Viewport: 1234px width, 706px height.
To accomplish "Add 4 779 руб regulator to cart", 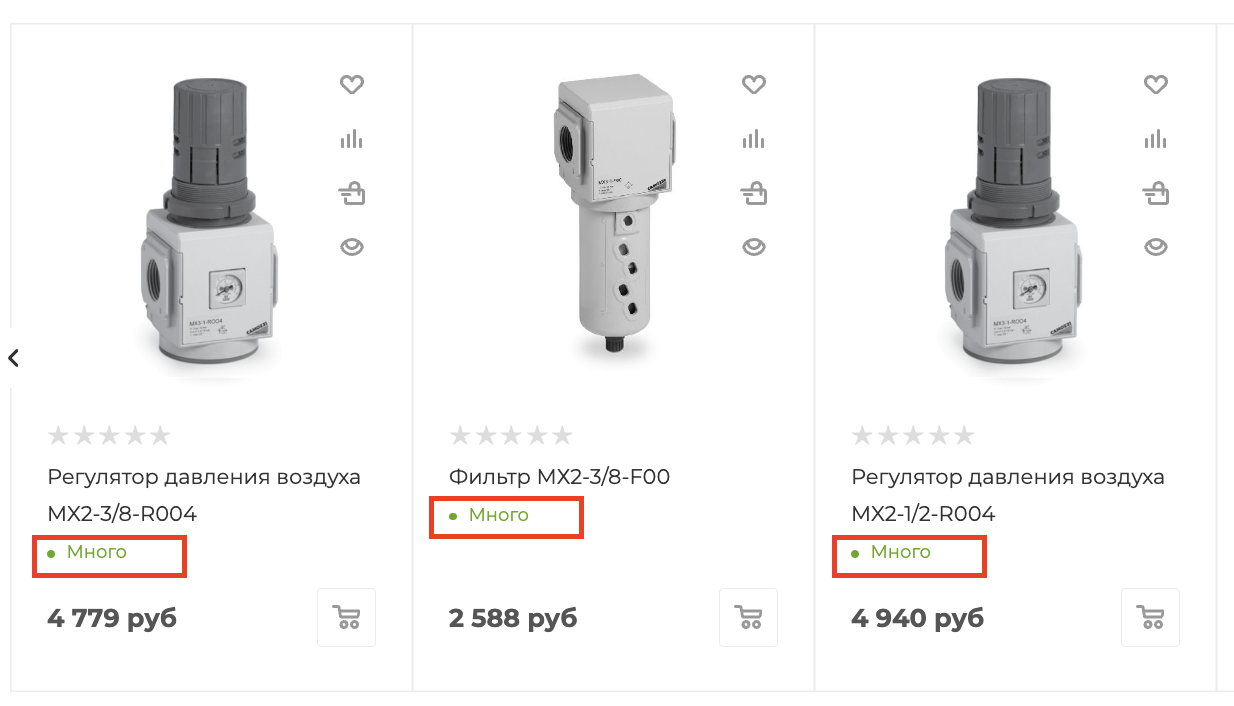I will point(347,617).
